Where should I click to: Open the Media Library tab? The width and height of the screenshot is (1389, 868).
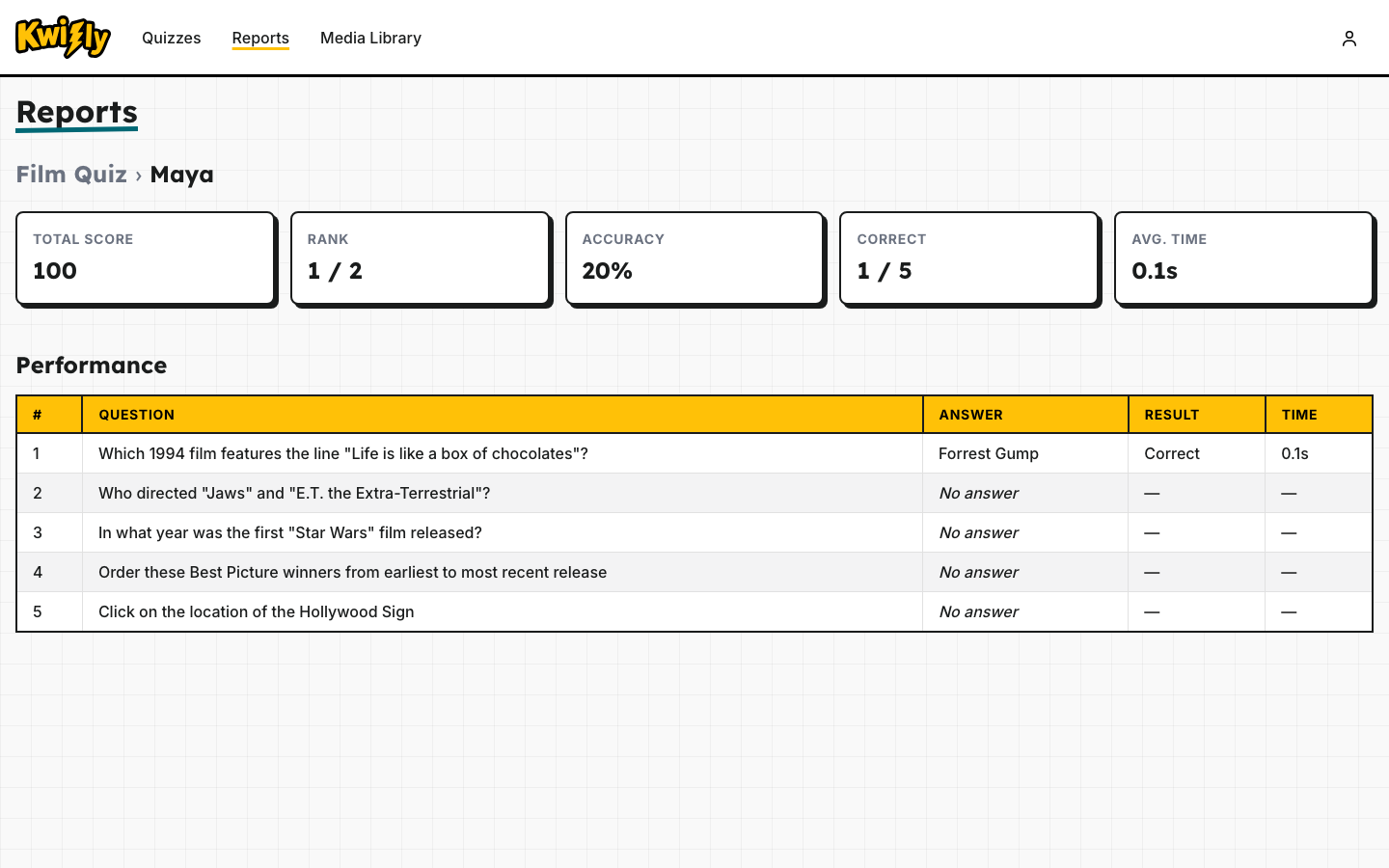370,38
